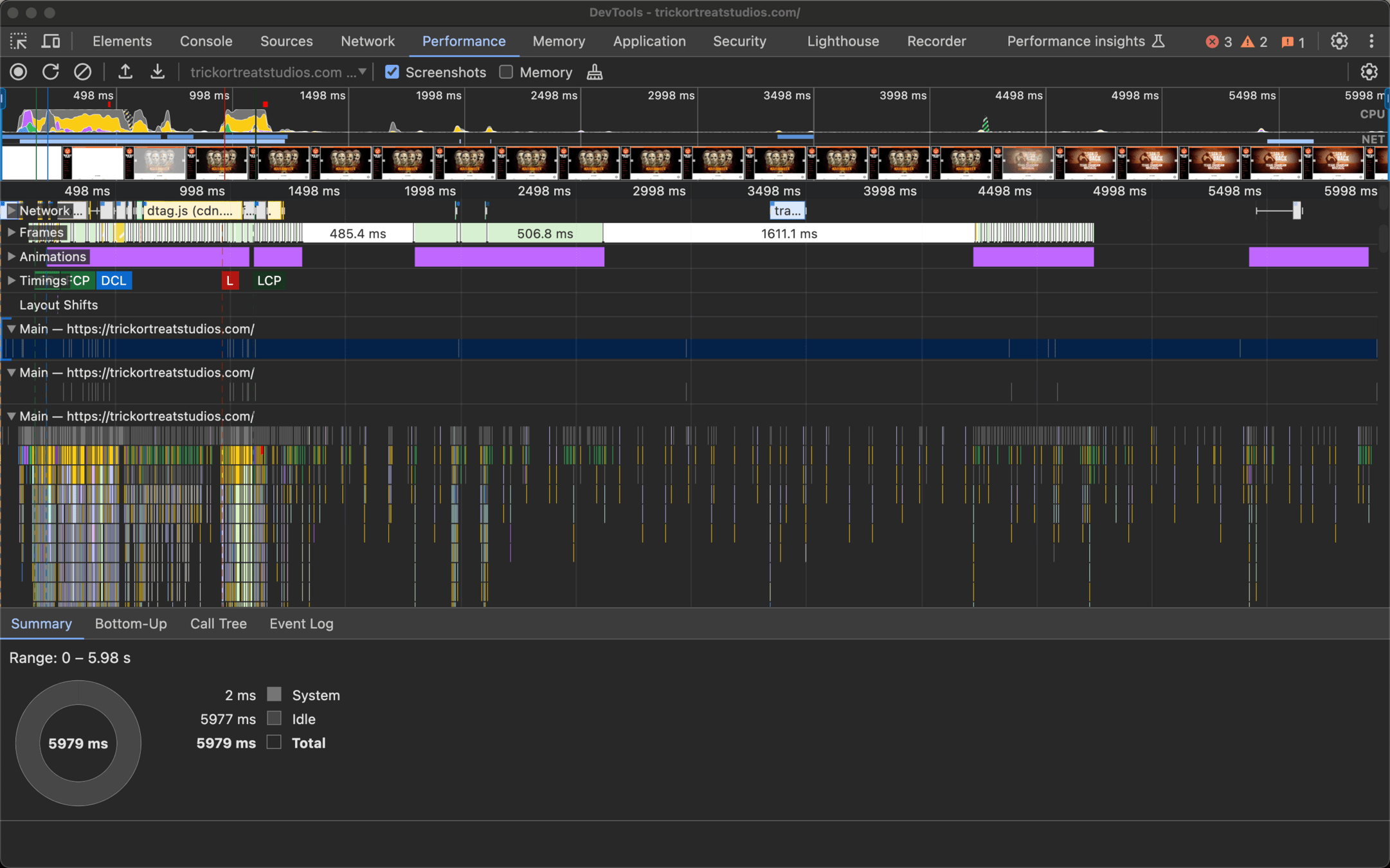Open the Bottom-Up tab
This screenshot has height=868, width=1390.
point(131,624)
